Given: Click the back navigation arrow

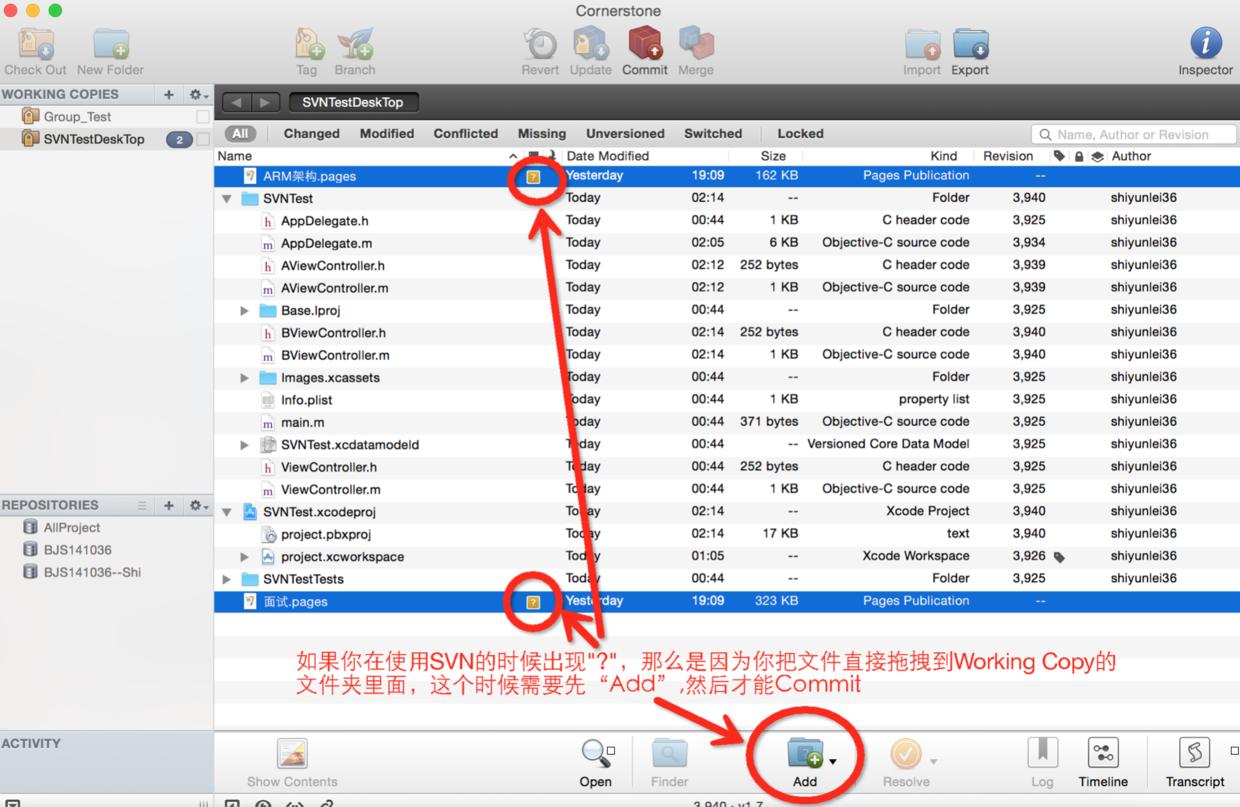Looking at the screenshot, I should point(236,103).
